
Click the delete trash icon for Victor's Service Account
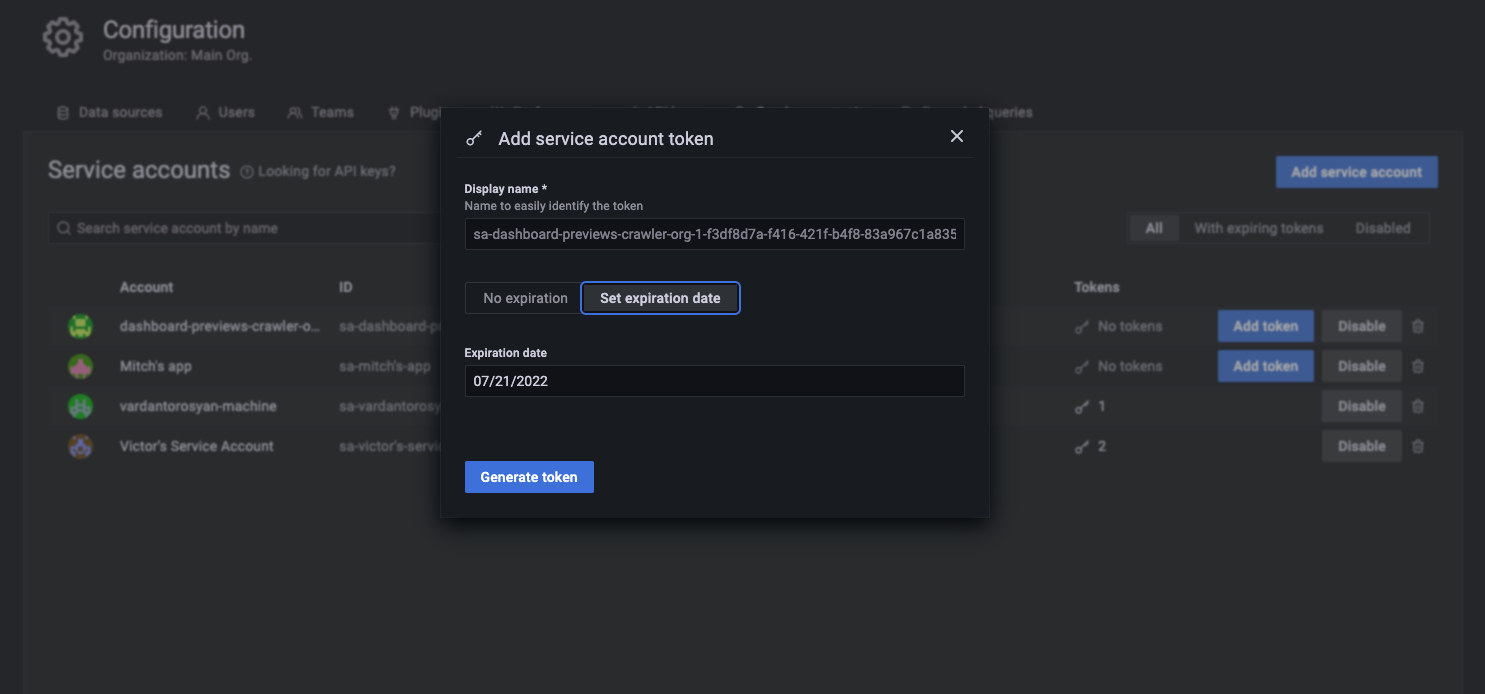[1418, 446]
